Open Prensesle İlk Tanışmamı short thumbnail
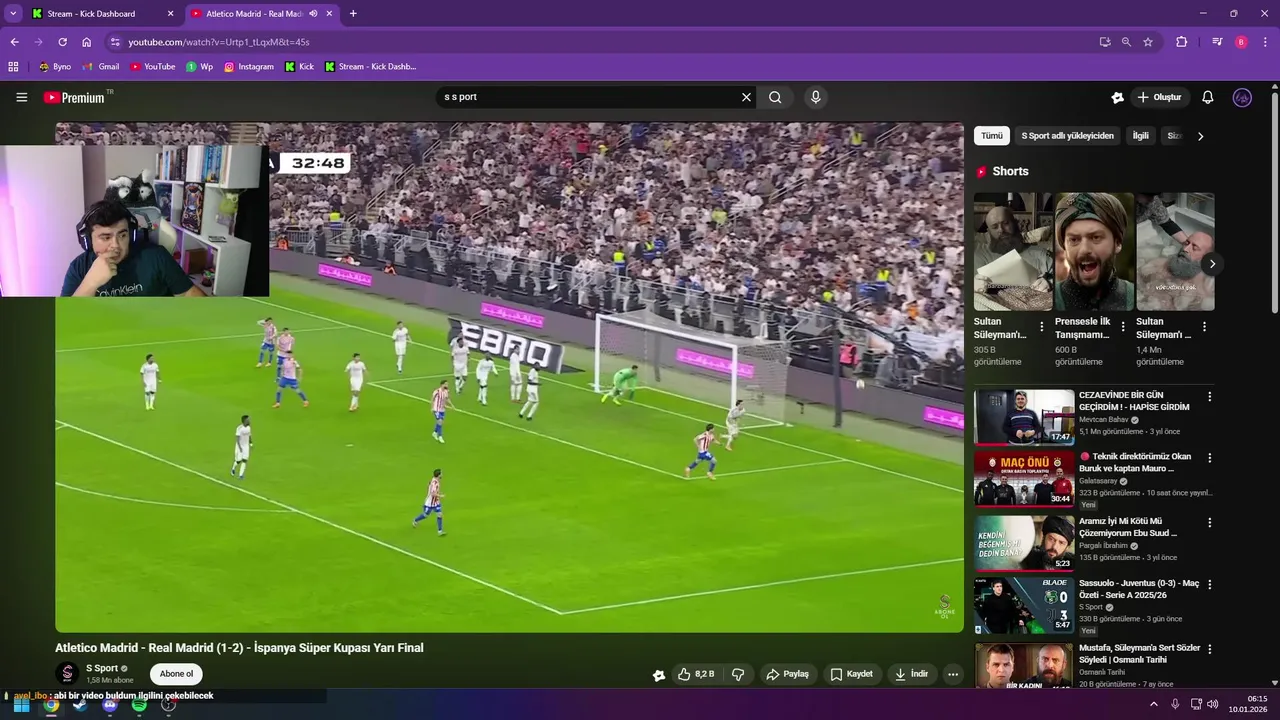This screenshot has width=1280, height=720. coord(1094,252)
